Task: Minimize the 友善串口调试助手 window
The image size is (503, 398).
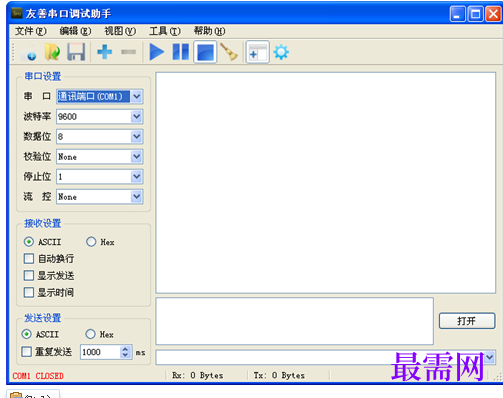Action: [458, 14]
